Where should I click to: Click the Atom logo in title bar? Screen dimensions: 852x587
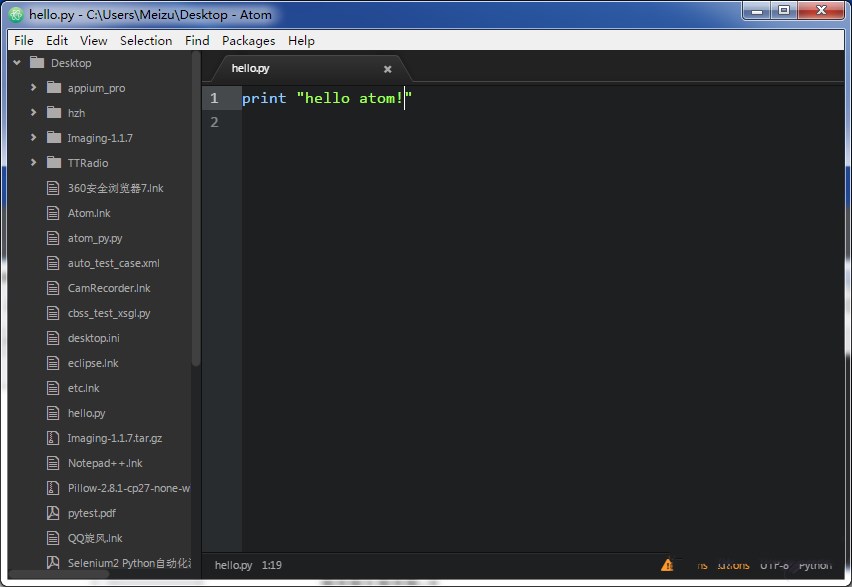pos(16,15)
